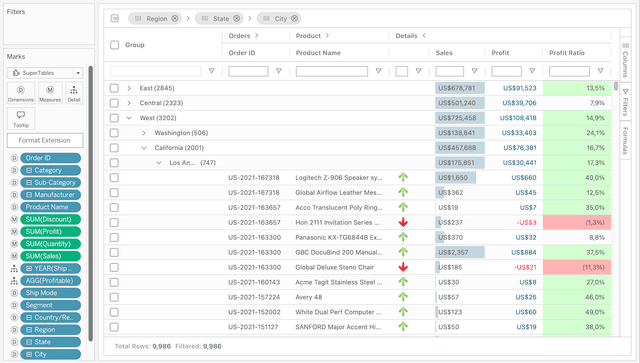Check the Los An... (747) row checkbox
The image size is (640, 363).
(114, 163)
